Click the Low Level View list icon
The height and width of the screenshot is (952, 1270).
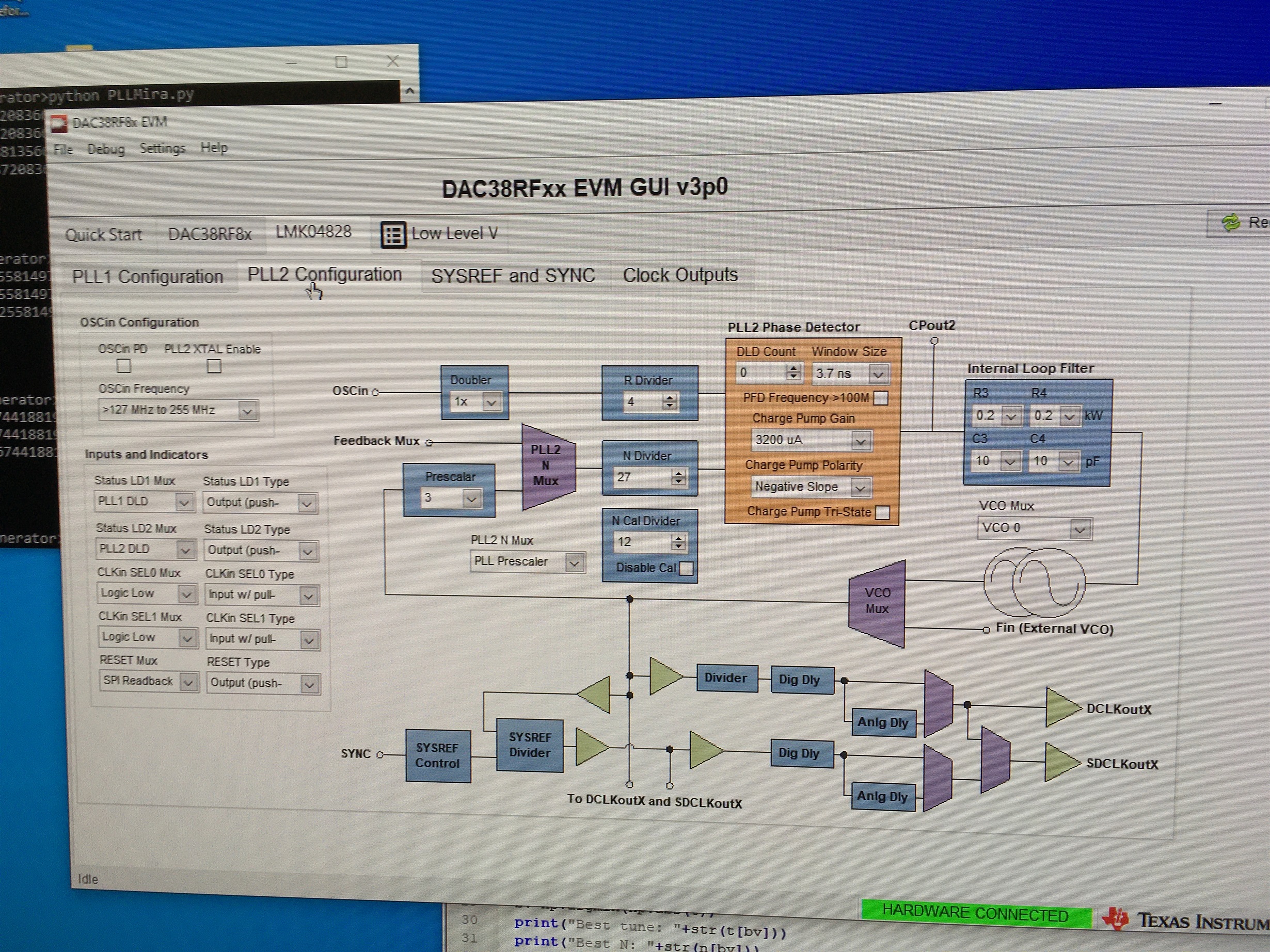[x=393, y=235]
